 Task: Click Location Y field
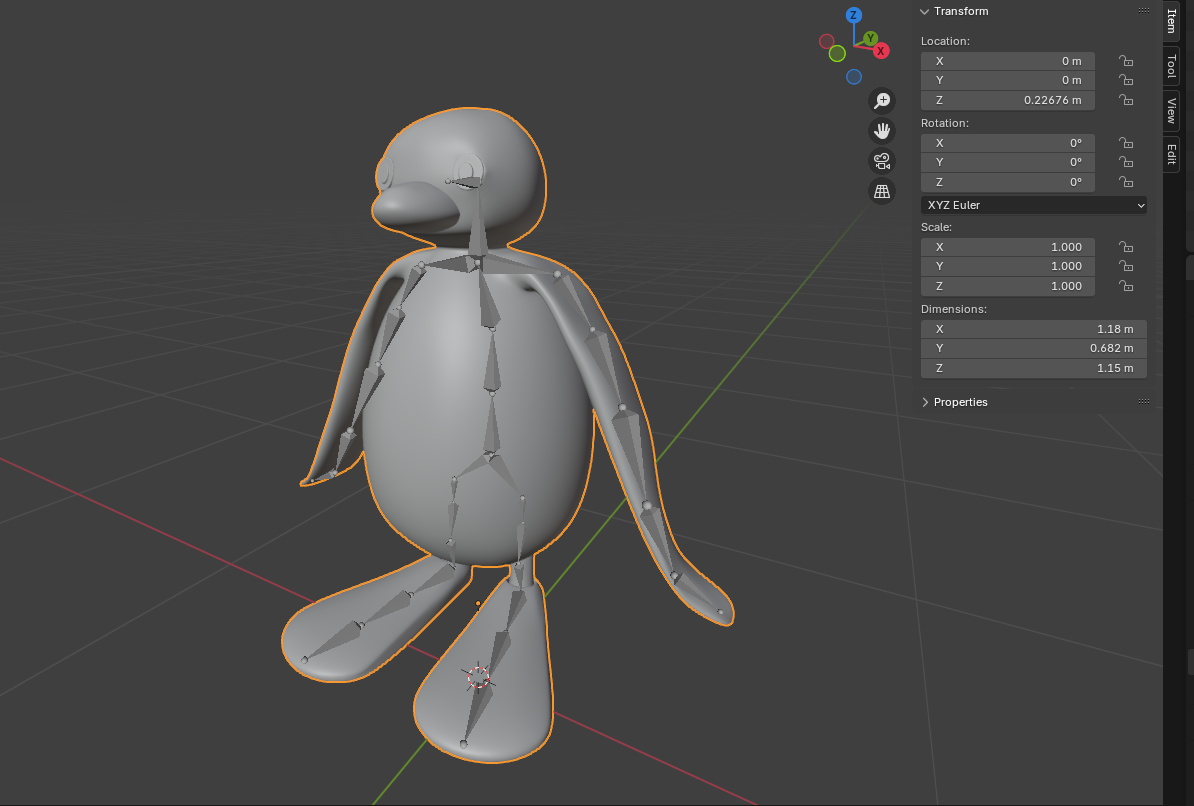1007,80
